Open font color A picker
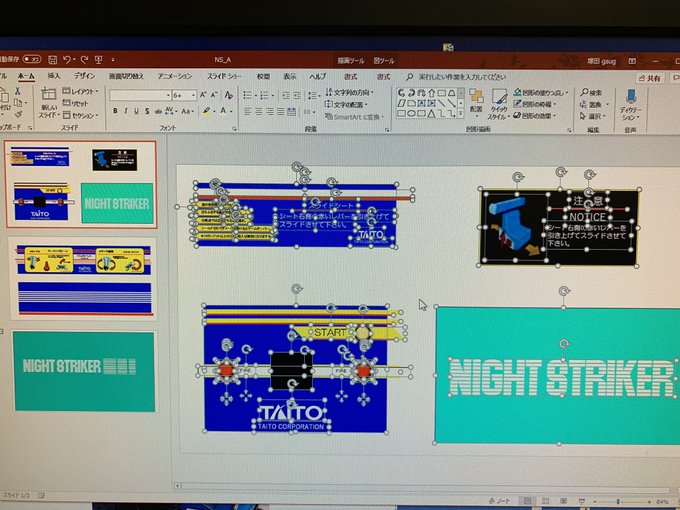 click(x=226, y=111)
